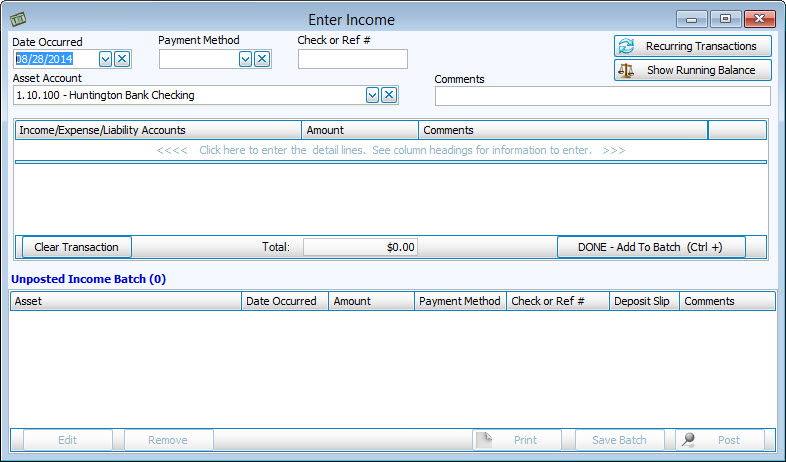Expand the Payment Method dropdown

(x=245, y=59)
